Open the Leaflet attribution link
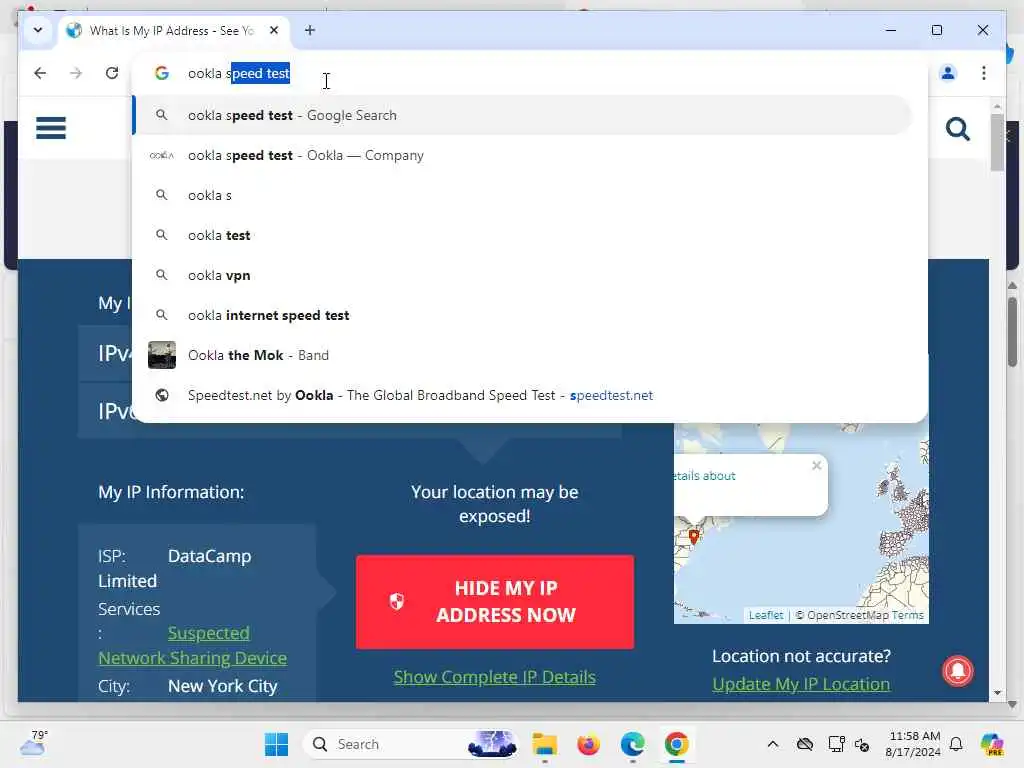The width and height of the screenshot is (1024, 768). [x=765, y=615]
